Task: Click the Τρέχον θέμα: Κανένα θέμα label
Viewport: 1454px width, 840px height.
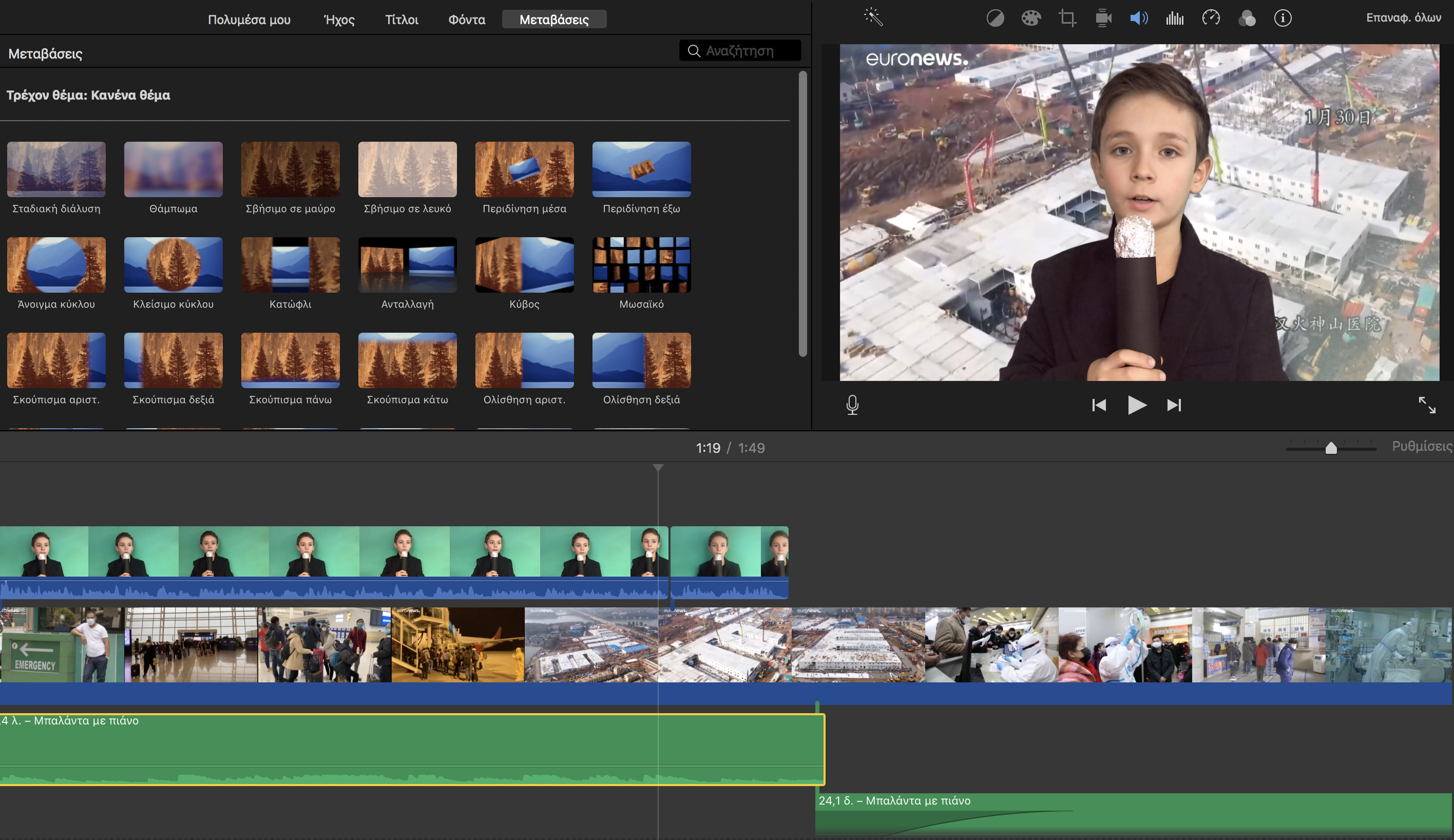Action: [88, 94]
